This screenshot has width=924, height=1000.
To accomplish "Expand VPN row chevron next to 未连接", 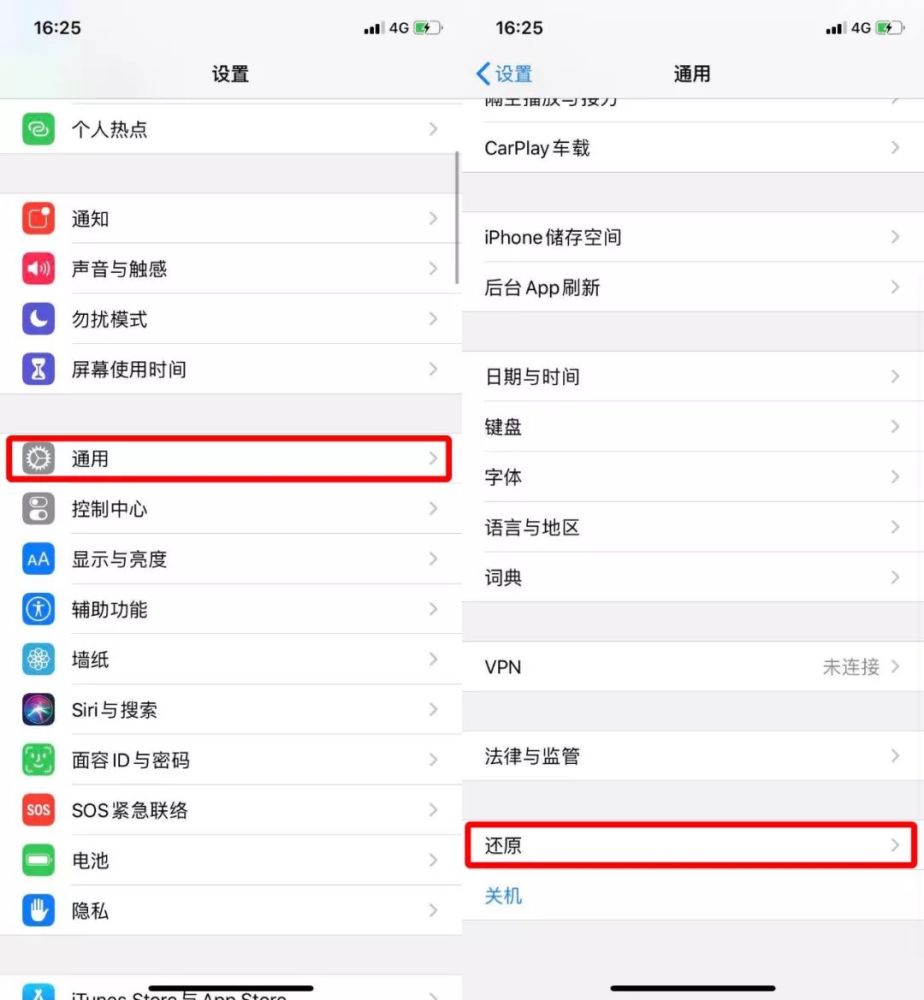I will [895, 667].
